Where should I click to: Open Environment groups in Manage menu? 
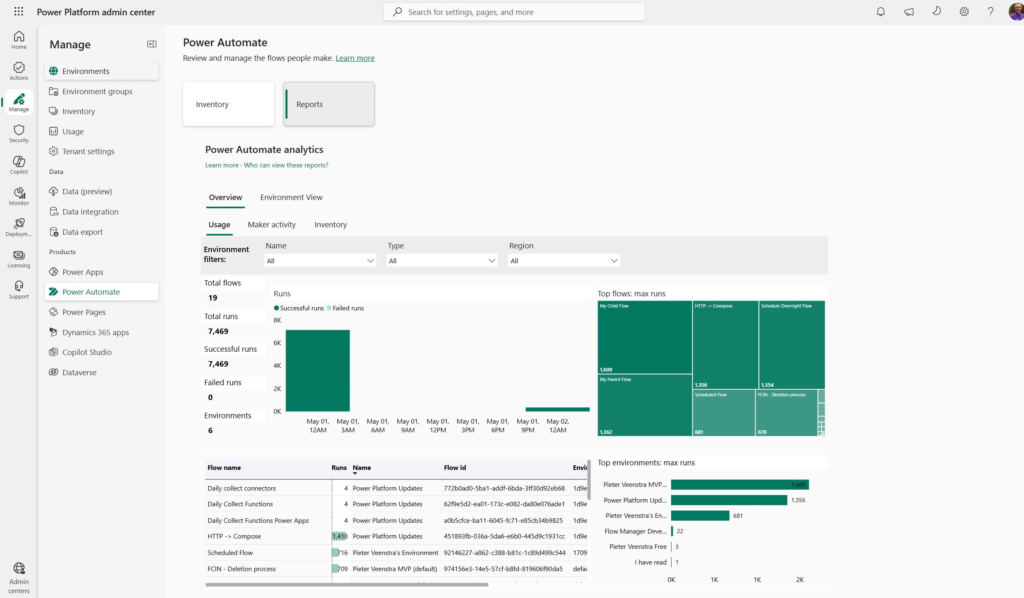click(101, 91)
